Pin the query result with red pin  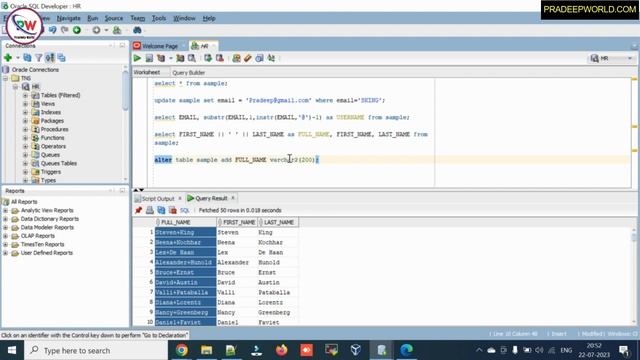pos(138,210)
